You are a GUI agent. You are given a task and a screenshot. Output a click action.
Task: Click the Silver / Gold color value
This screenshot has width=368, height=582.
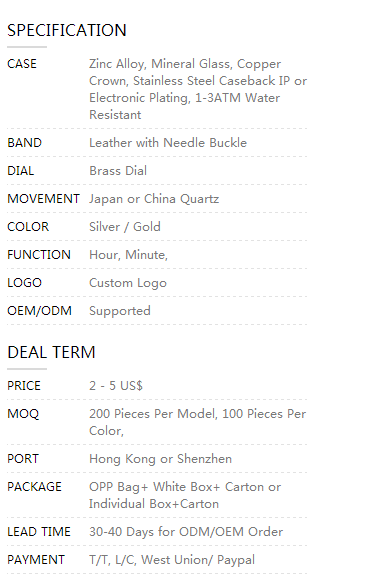tap(125, 227)
